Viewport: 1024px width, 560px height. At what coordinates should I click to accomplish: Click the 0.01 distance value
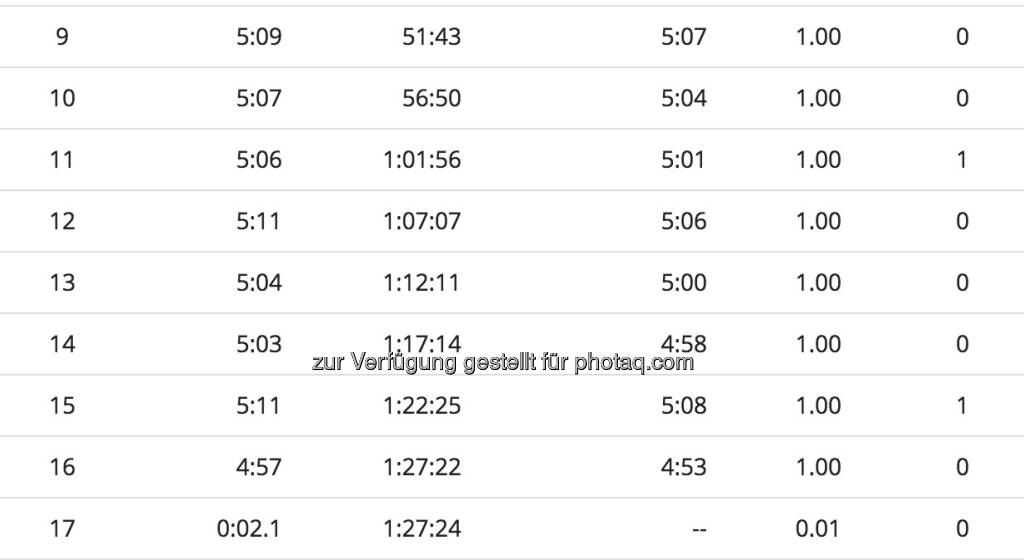pos(818,528)
